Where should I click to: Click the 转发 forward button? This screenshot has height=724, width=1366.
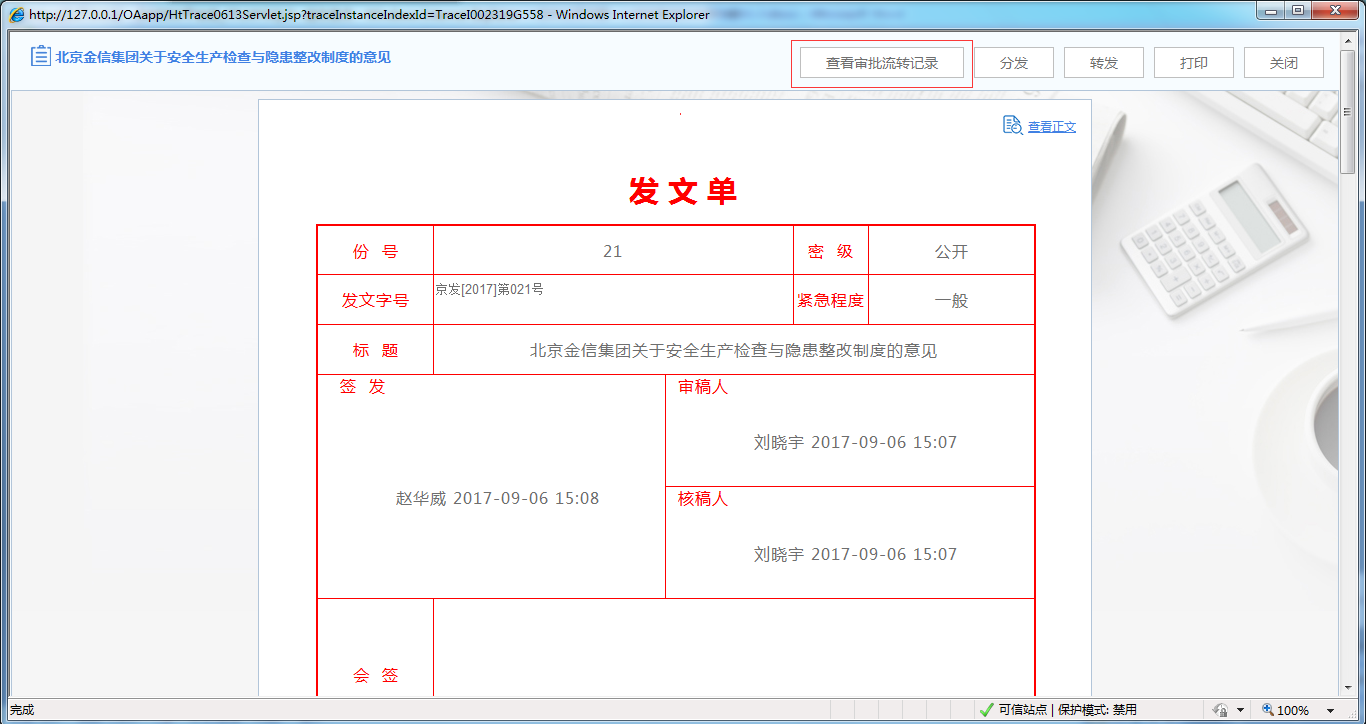1103,62
